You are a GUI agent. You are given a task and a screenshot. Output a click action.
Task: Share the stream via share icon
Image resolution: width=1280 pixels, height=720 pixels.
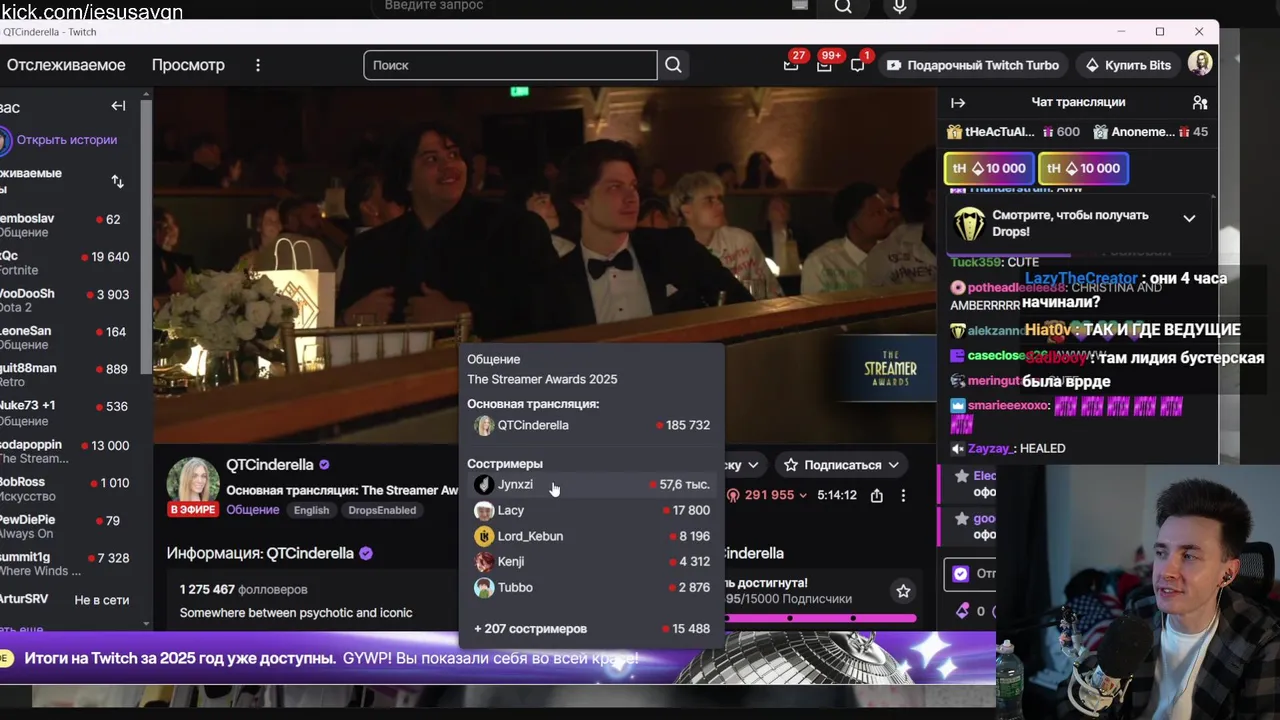877,495
